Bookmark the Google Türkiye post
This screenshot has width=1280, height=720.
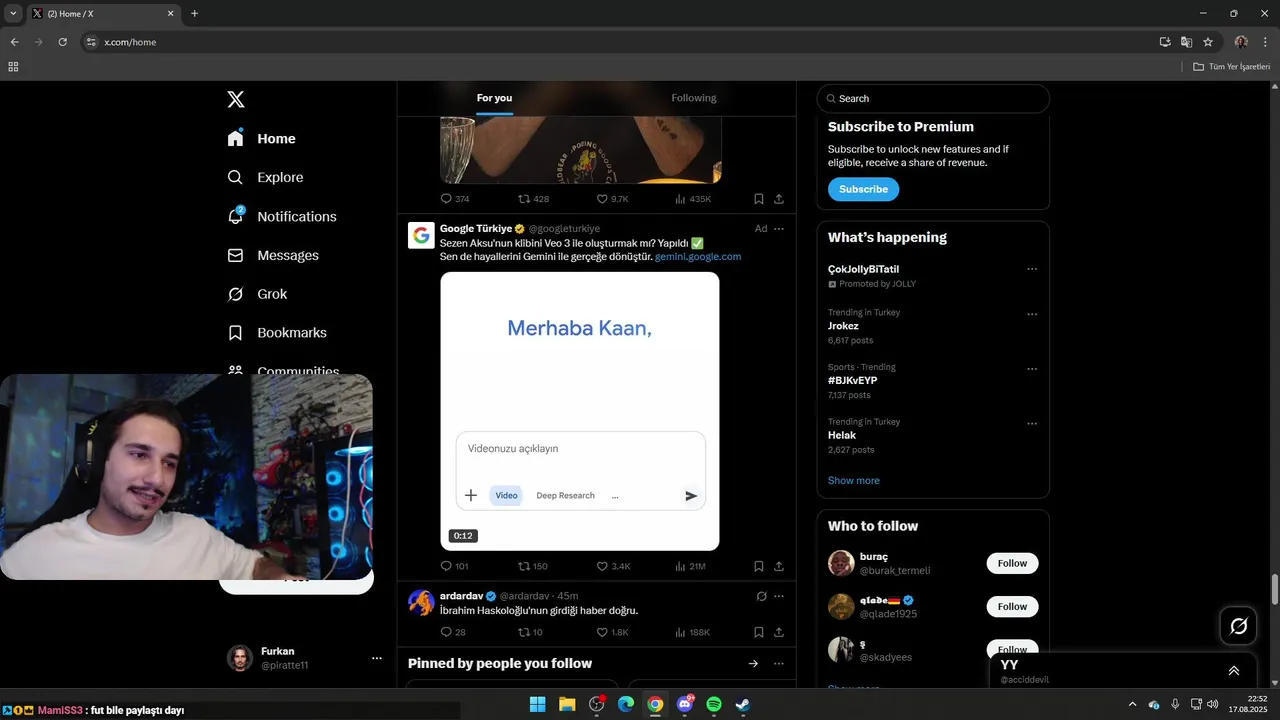(x=759, y=566)
